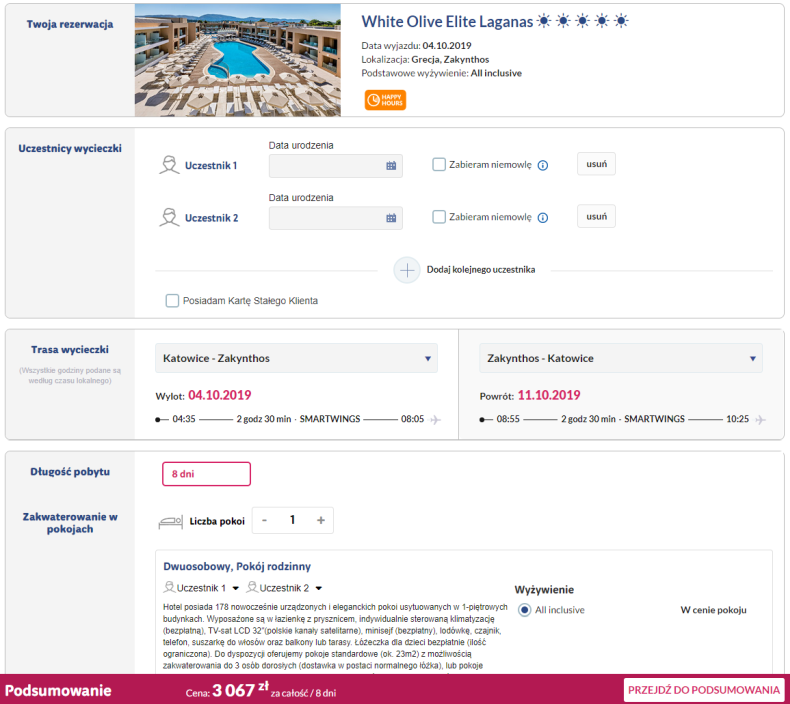The width and height of the screenshot is (790, 704).
Task: Decrease number of rooms with minus
Action: point(265,521)
